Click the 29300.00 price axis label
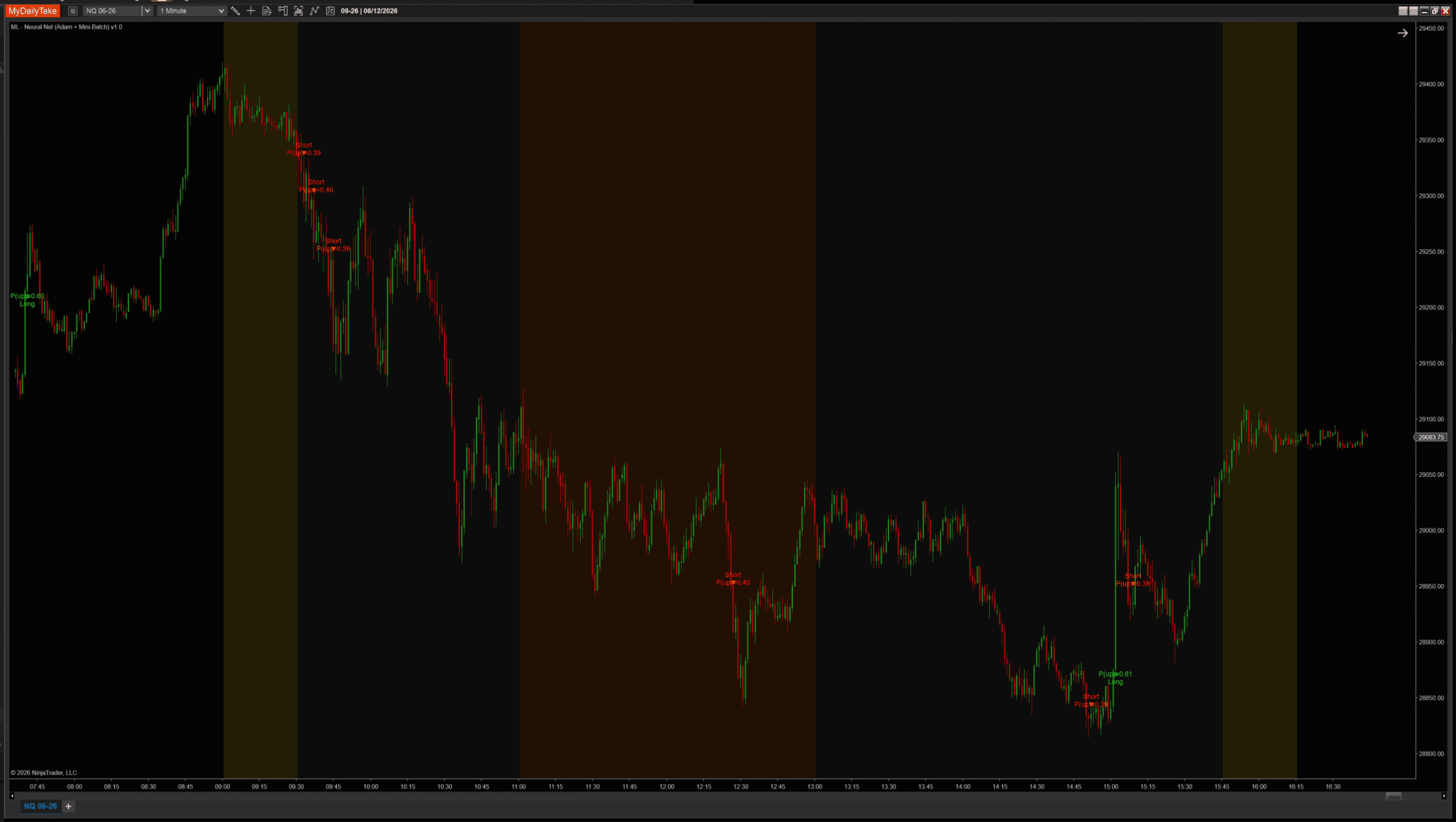The image size is (1456, 822). [1431, 196]
